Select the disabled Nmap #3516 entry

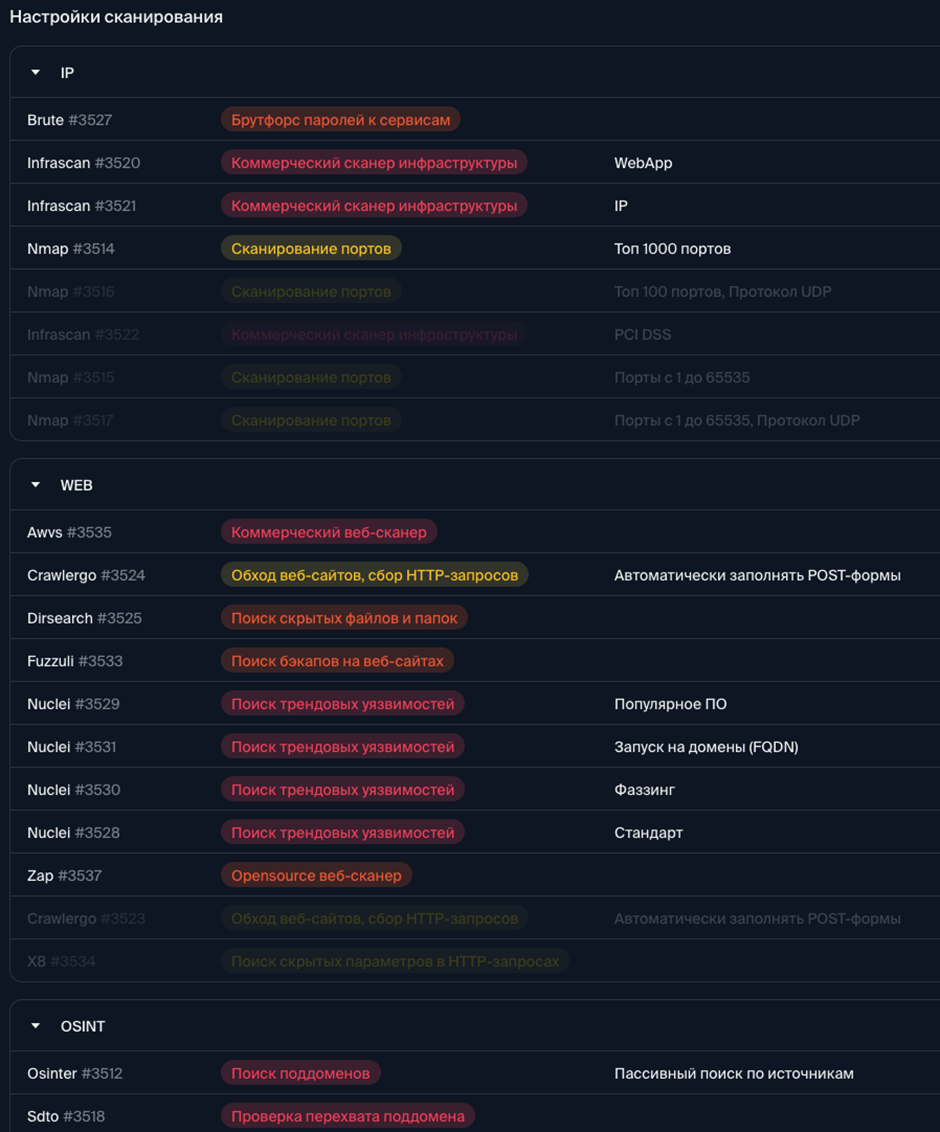point(71,292)
